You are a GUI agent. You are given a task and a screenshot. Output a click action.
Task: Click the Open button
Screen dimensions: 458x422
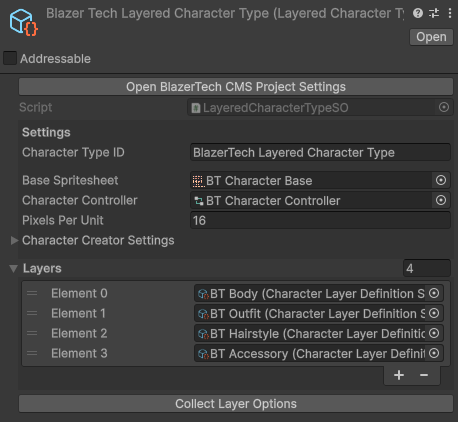431,37
